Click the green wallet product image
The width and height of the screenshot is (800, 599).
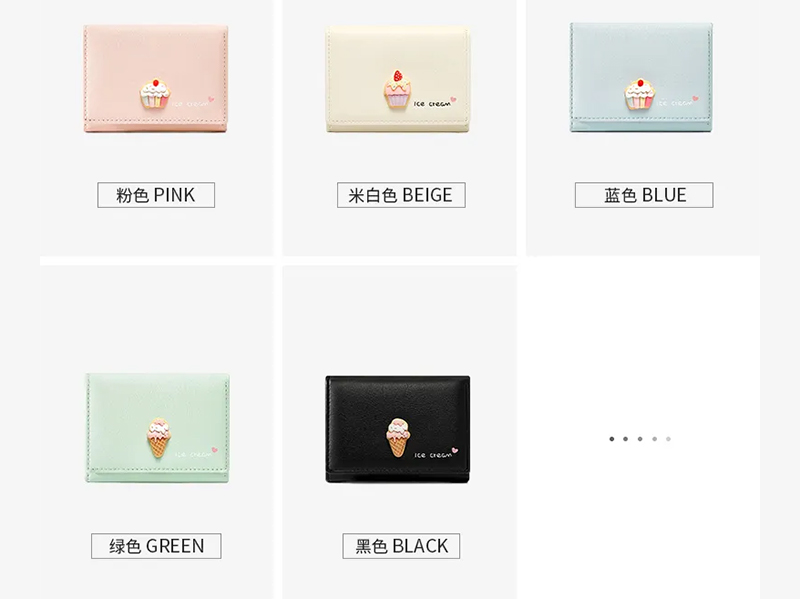click(x=157, y=428)
